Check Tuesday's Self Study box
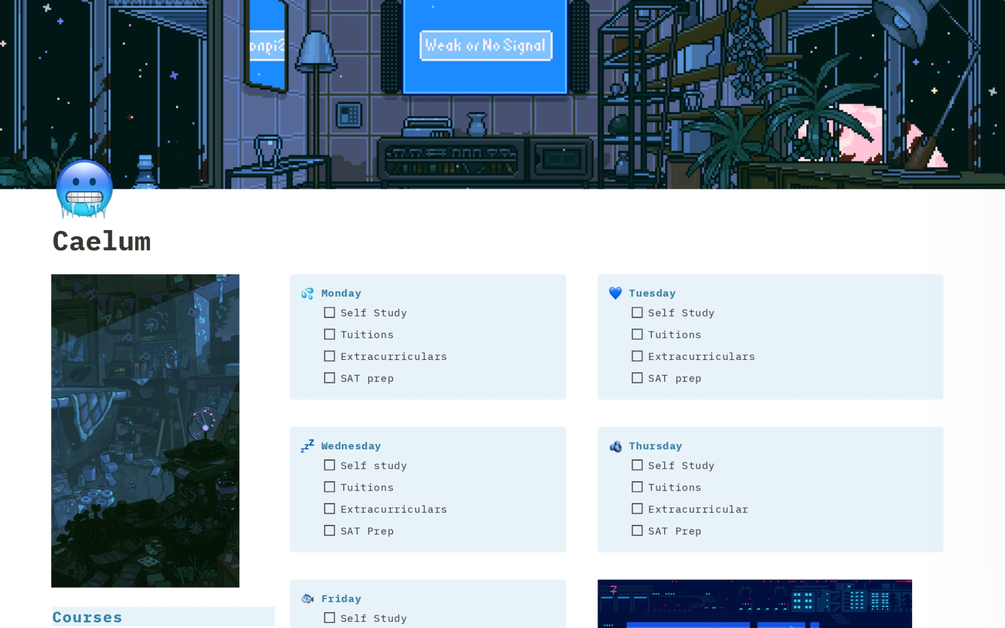The height and width of the screenshot is (628, 1005). coord(637,313)
